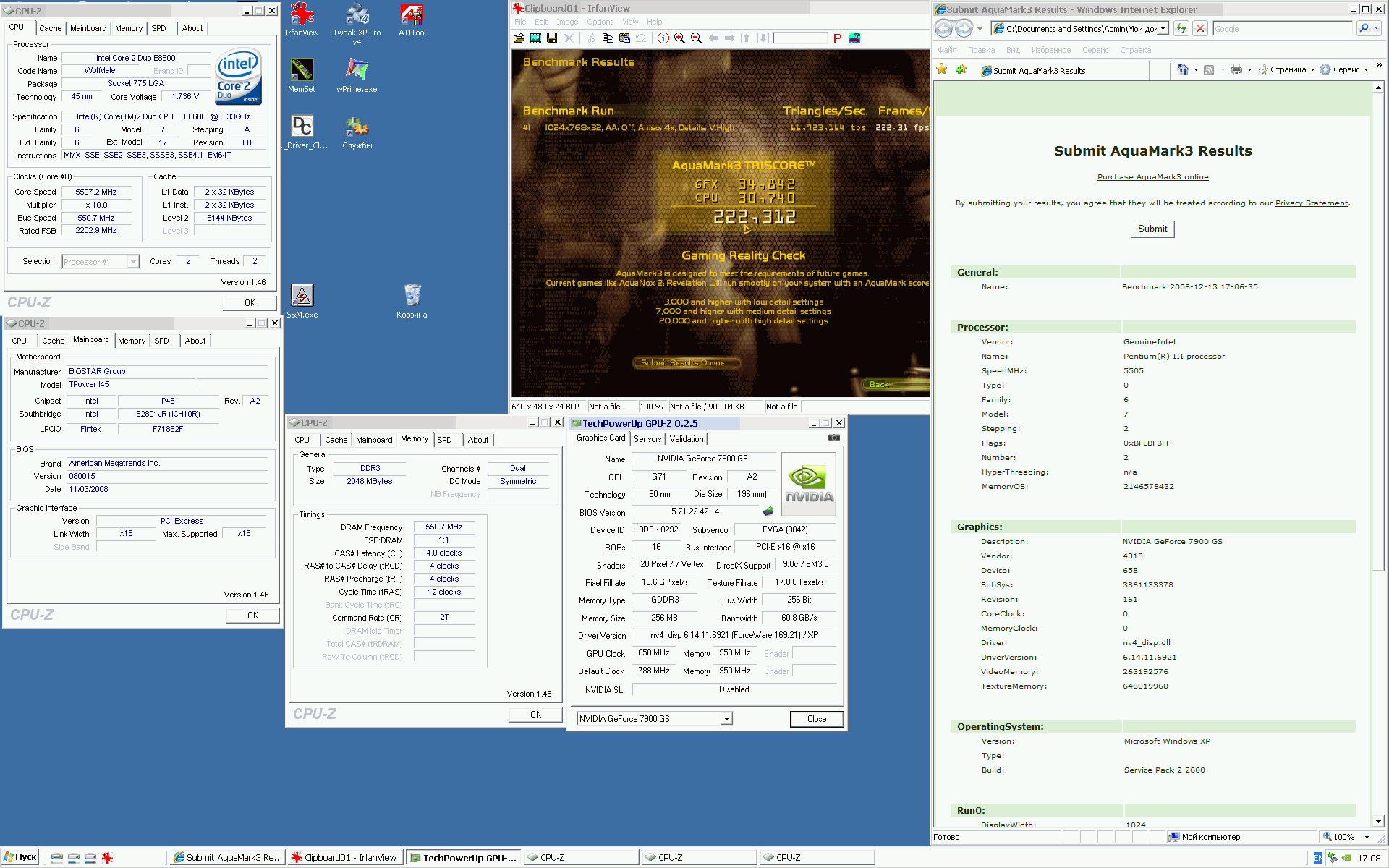Viewport: 1389px width, 868px height.
Task: Click the Privacy Statement link
Action: click(x=1311, y=203)
